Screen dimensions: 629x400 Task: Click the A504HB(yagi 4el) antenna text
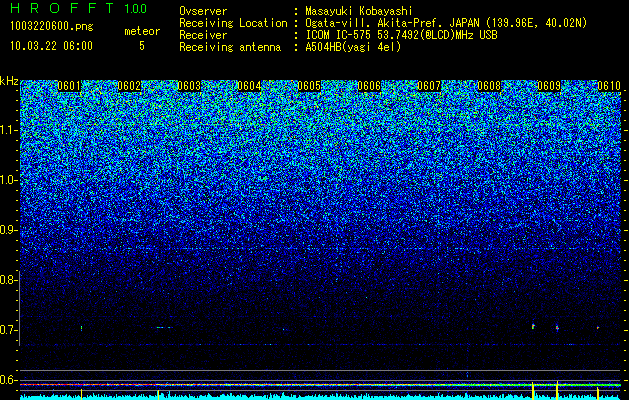point(353,47)
